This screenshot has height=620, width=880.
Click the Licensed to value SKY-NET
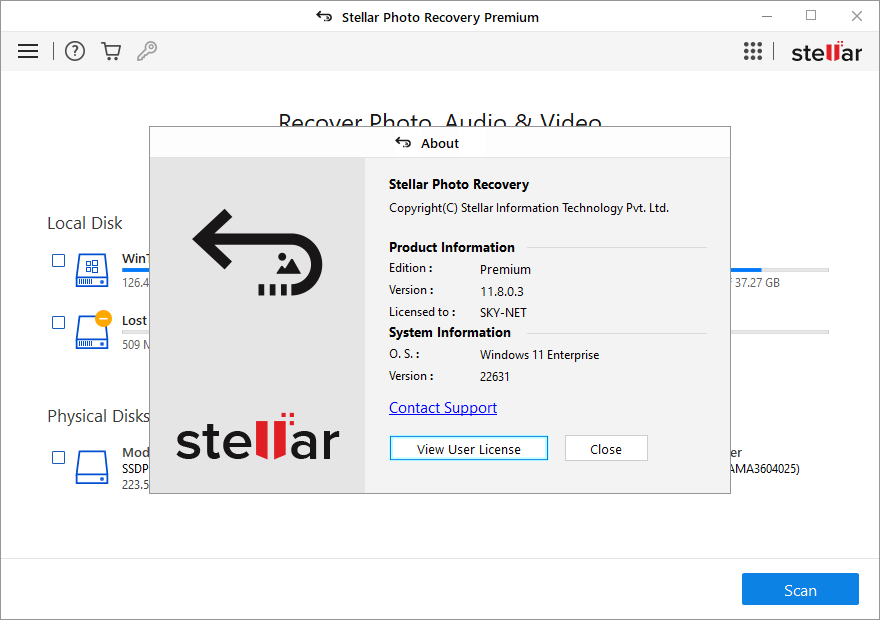coord(503,313)
